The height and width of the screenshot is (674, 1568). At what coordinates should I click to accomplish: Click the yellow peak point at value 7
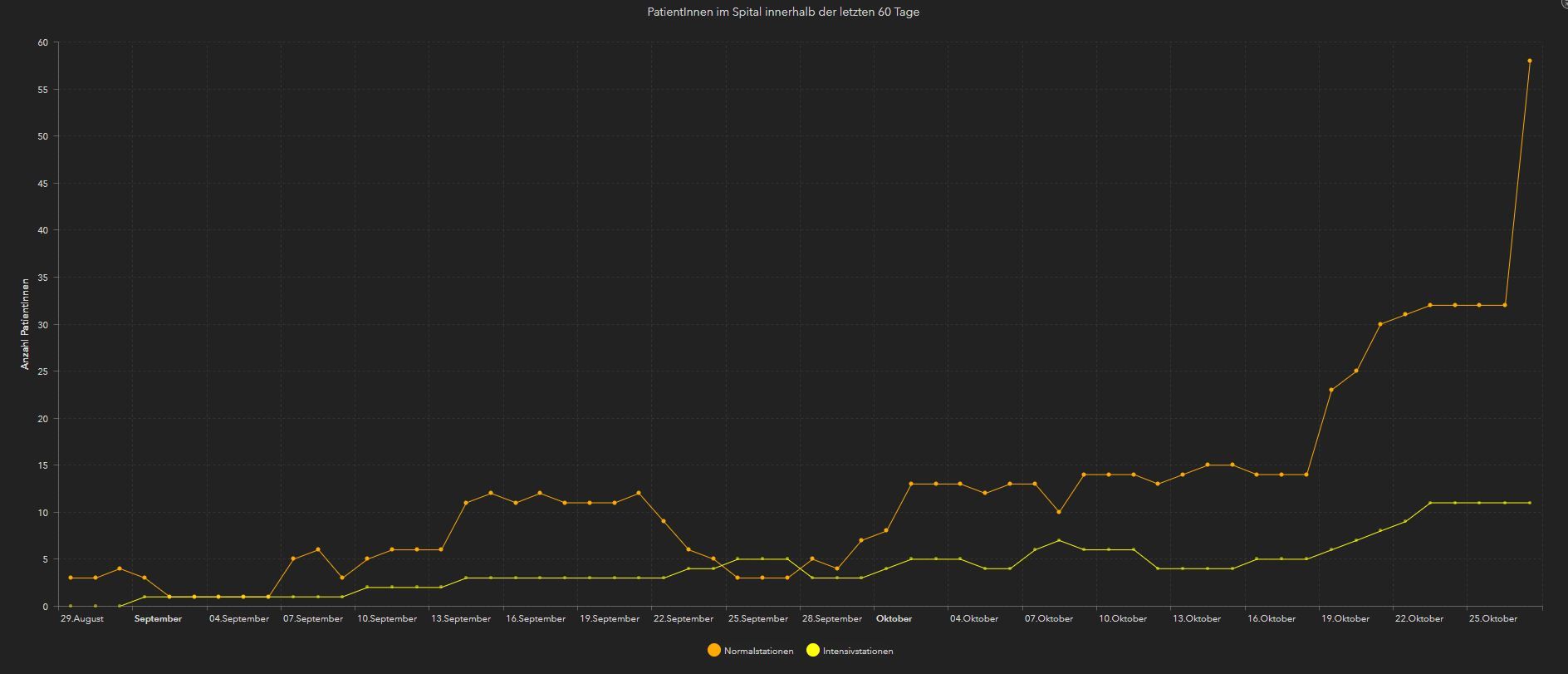1059,540
